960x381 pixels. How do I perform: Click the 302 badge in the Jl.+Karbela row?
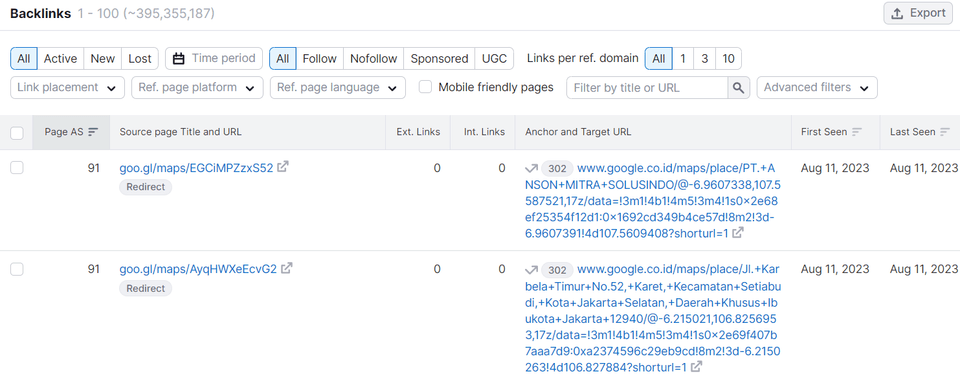pyautogui.click(x=557, y=270)
